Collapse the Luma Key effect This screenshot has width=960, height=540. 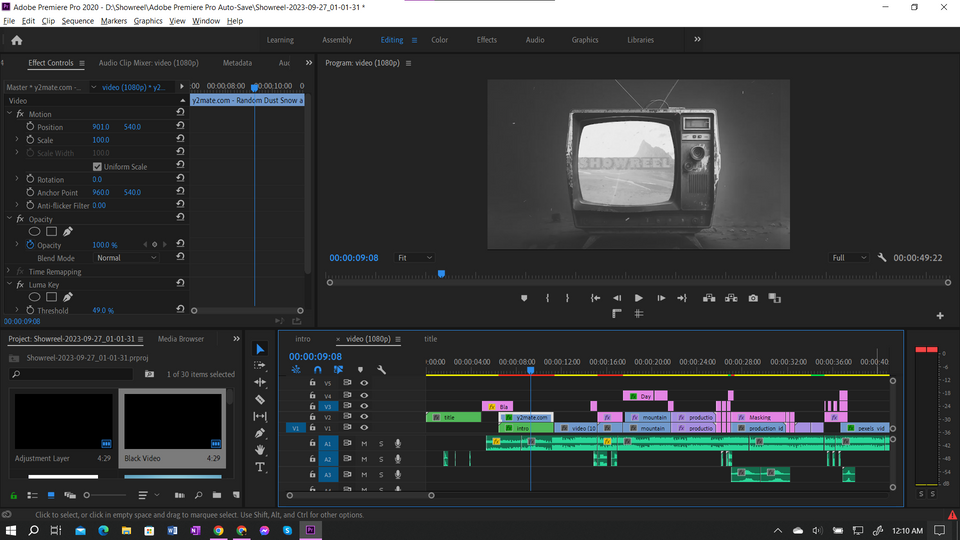[9, 284]
